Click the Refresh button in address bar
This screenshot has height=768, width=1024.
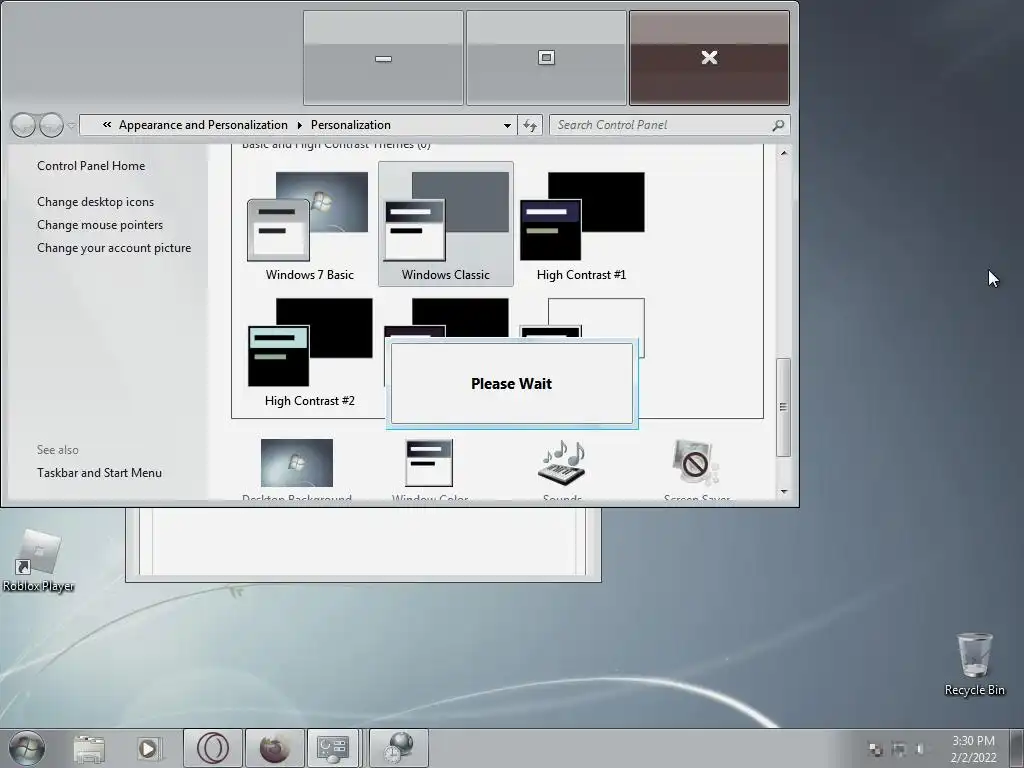point(530,125)
